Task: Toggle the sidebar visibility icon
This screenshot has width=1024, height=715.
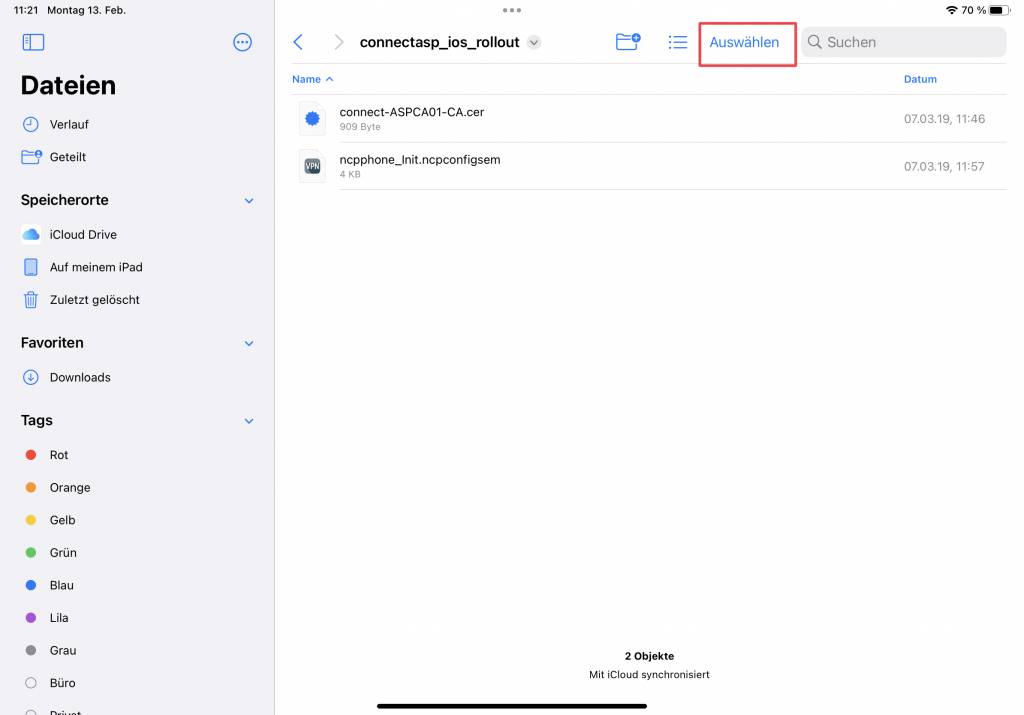Action: point(33,42)
